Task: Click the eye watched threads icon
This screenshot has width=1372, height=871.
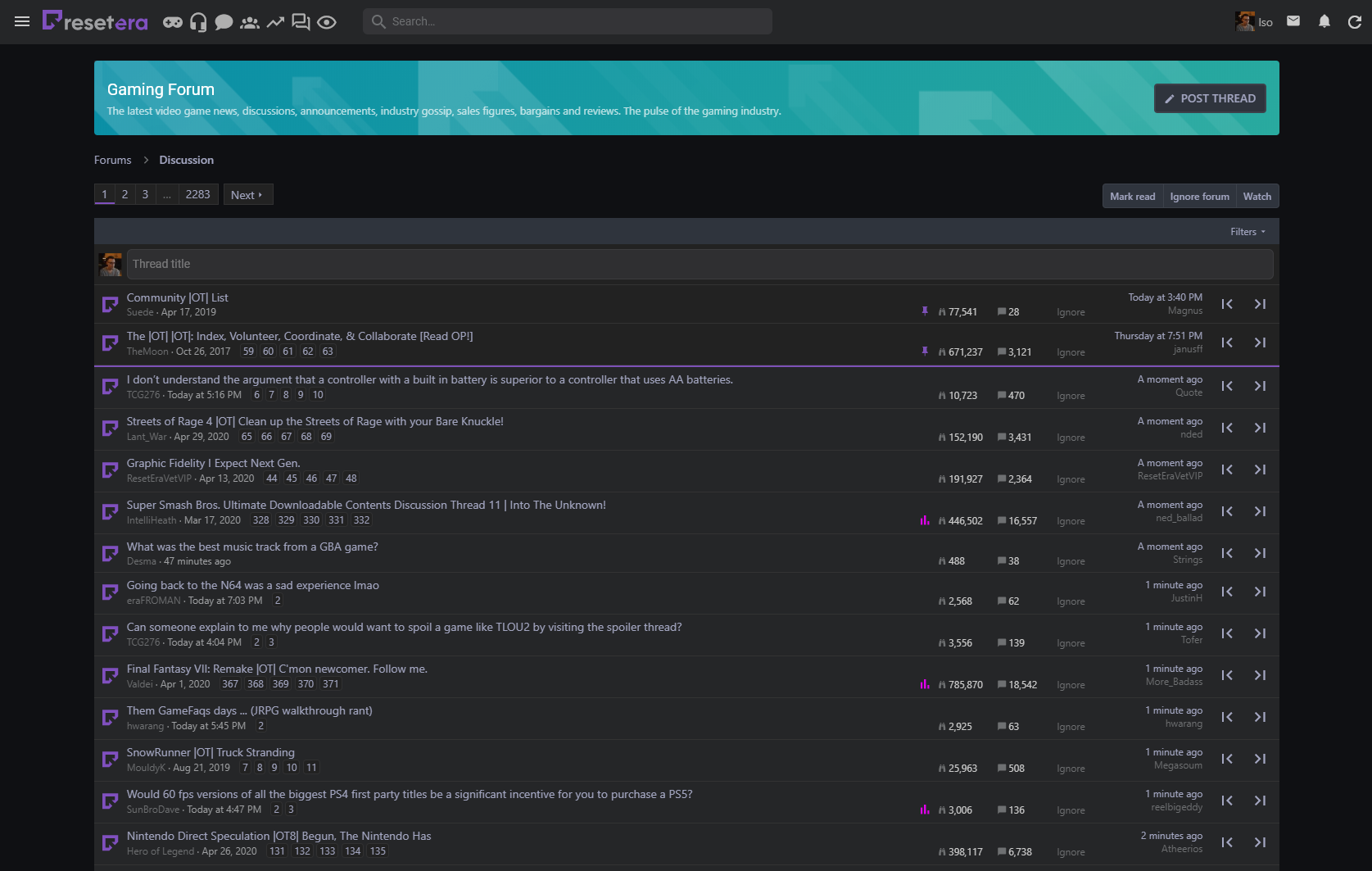Action: [x=327, y=22]
